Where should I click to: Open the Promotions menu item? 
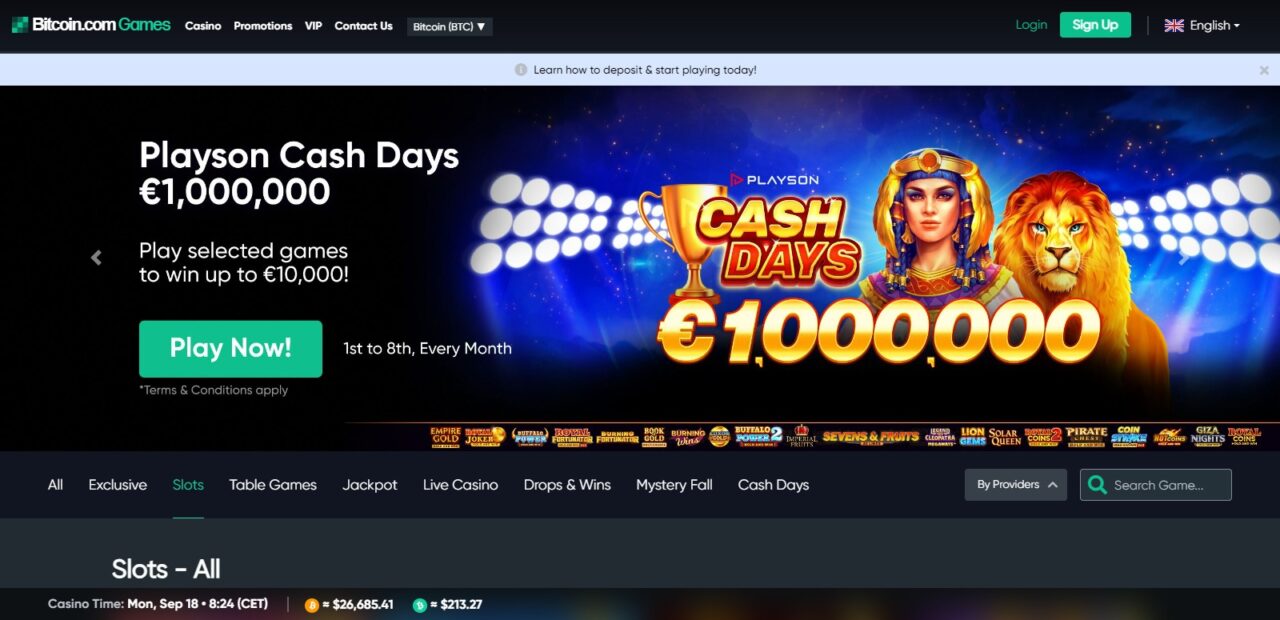[x=263, y=26]
